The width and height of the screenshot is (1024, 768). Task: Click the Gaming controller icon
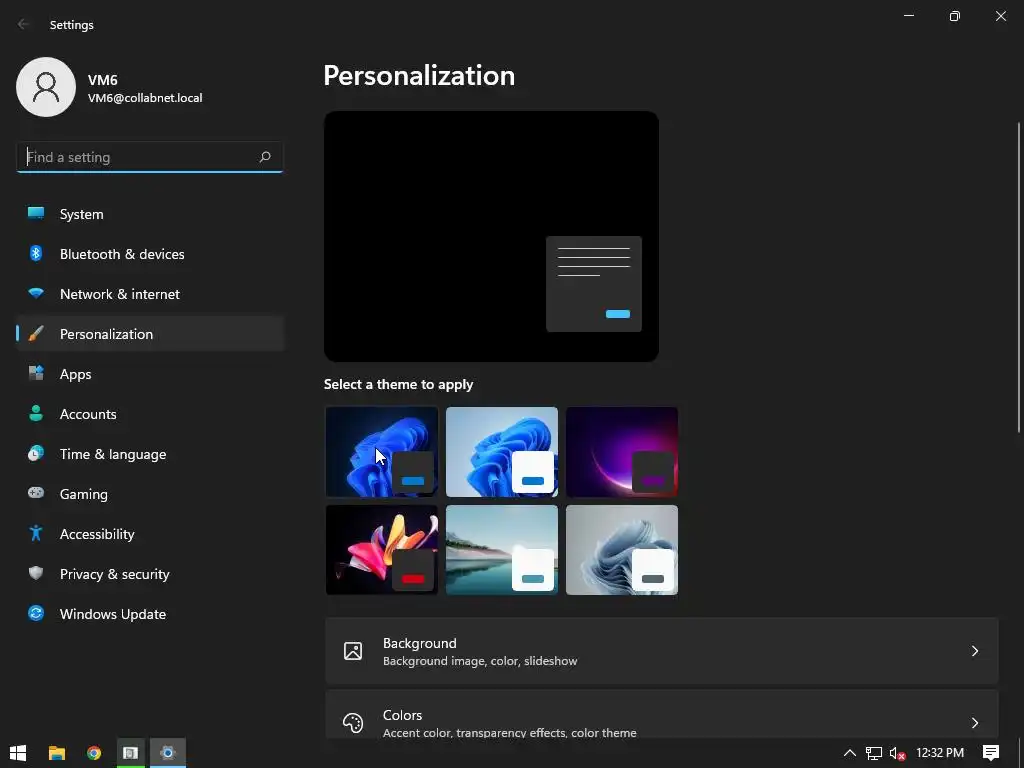[x=36, y=493]
